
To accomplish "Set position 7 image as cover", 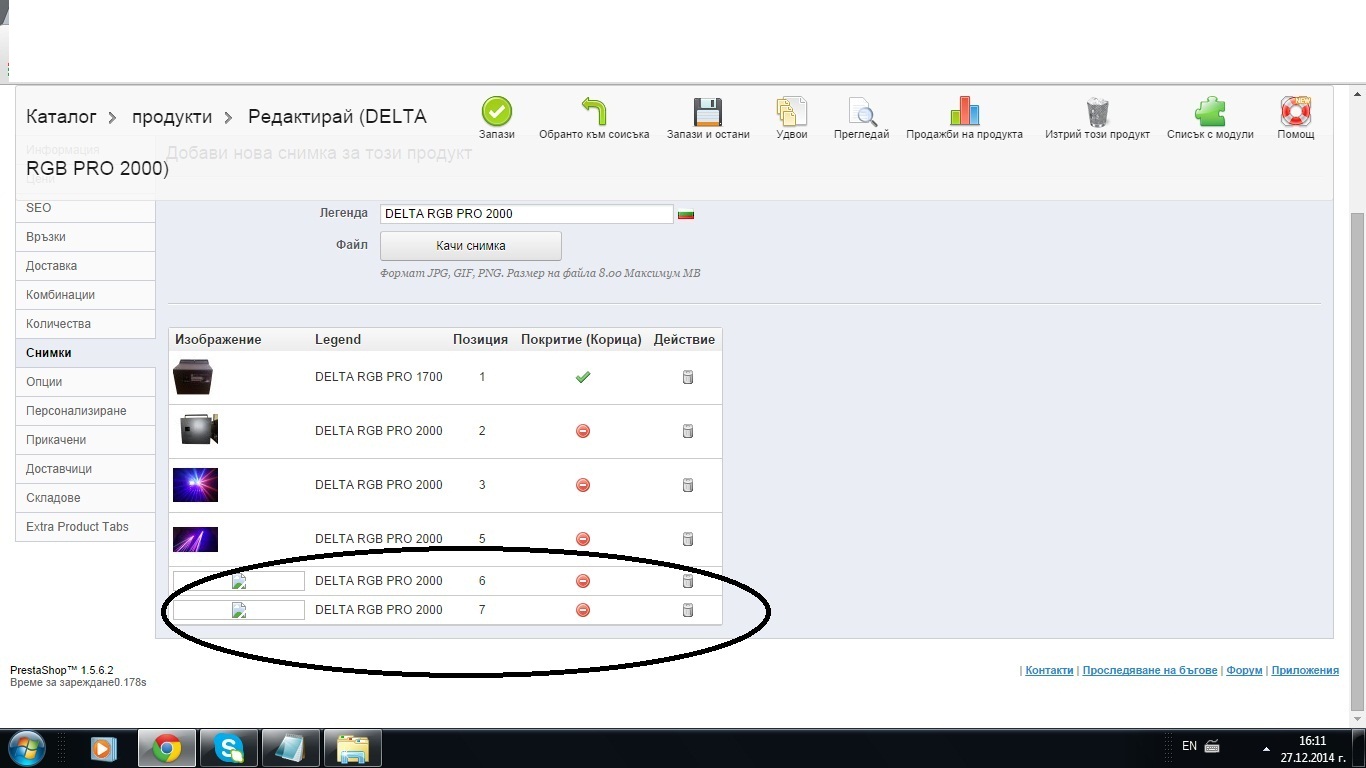I will tap(583, 610).
